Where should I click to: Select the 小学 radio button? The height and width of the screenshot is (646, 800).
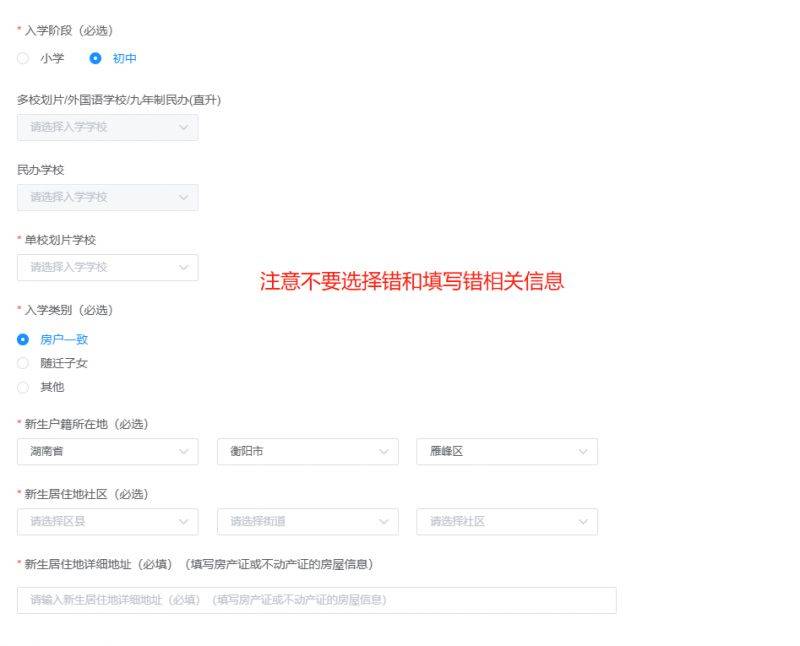coord(23,58)
